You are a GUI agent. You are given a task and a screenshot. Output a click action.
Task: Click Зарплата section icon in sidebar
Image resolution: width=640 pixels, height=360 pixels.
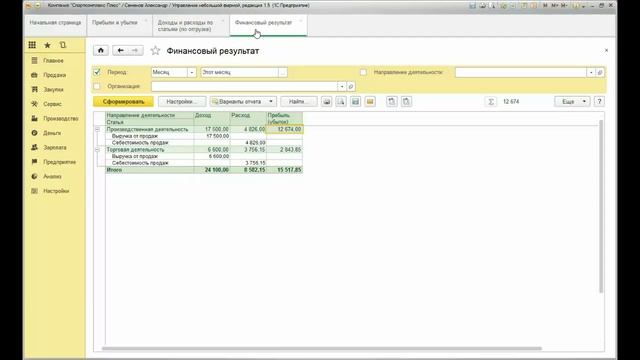pos(34,147)
